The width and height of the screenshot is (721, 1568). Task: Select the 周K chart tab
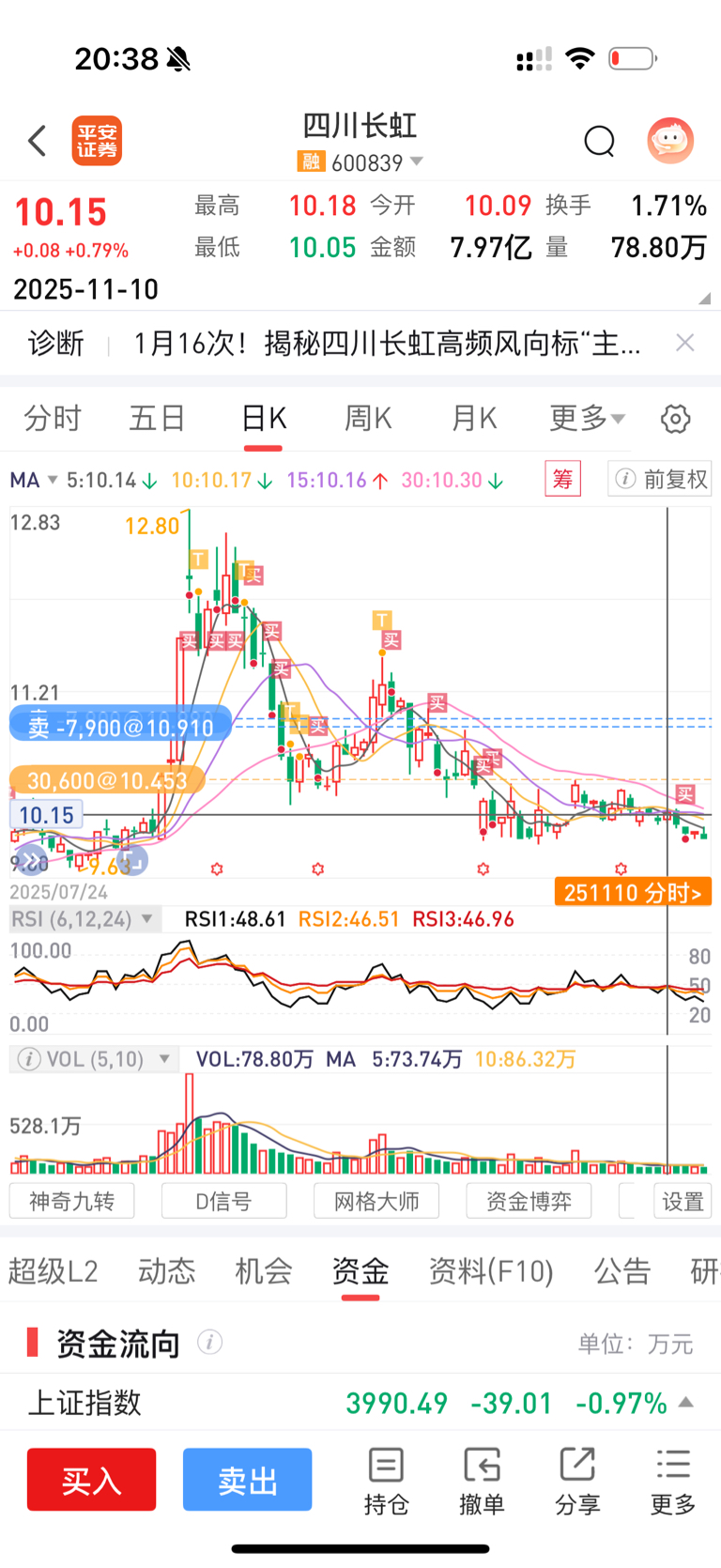[368, 418]
